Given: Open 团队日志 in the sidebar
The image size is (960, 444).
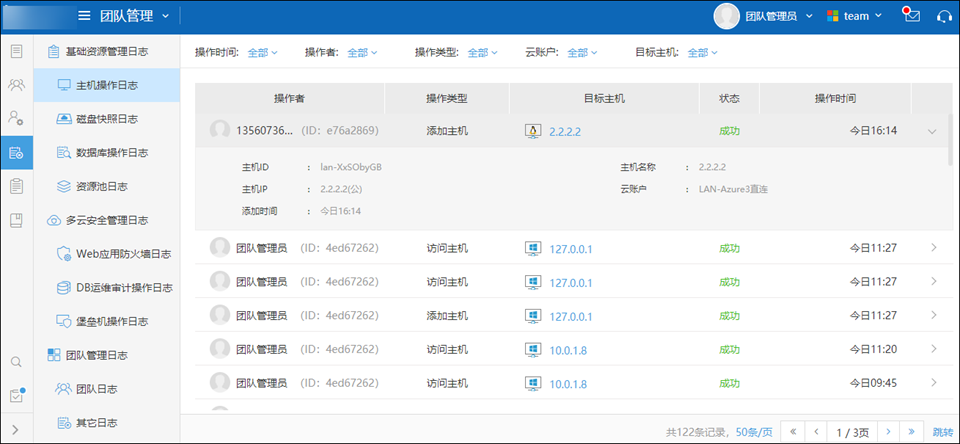Looking at the screenshot, I should (x=107, y=389).
